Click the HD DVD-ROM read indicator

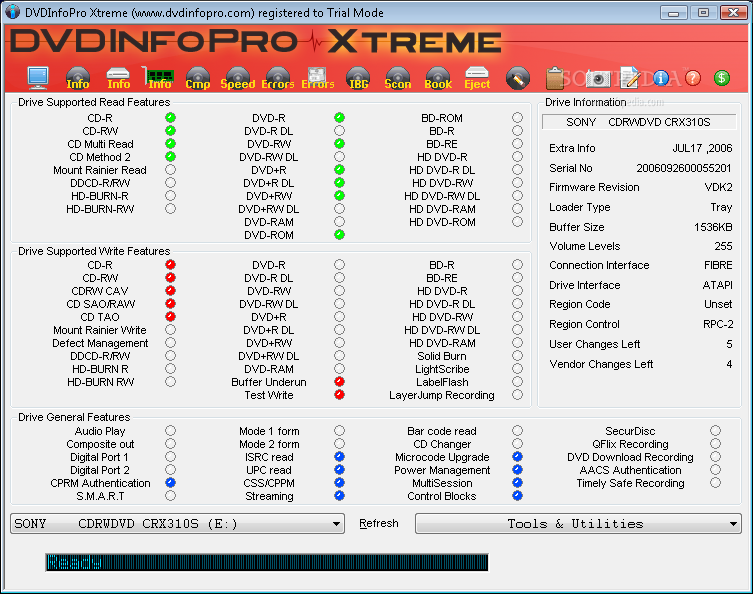[517, 222]
